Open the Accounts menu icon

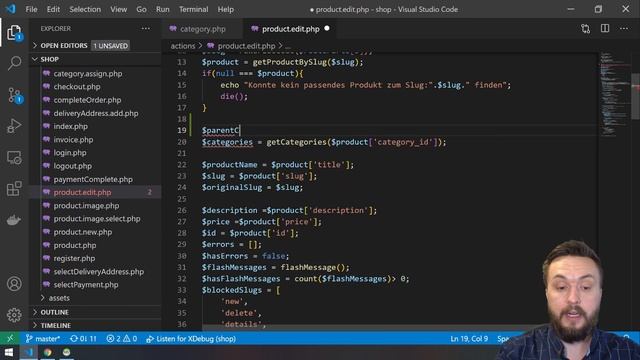[x=14, y=284]
